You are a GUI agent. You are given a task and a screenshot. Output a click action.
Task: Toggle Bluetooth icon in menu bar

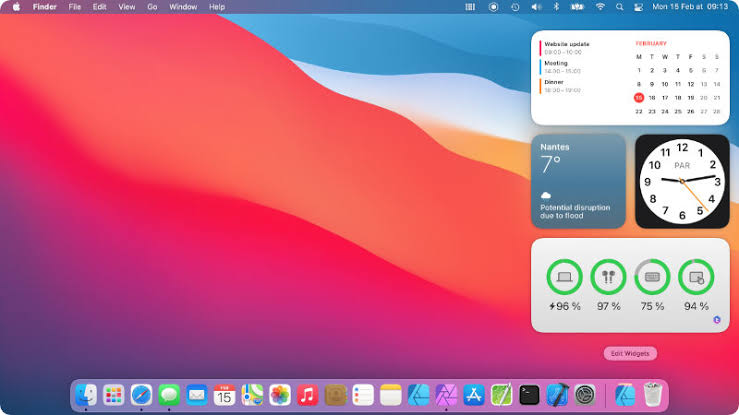pyautogui.click(x=557, y=7)
